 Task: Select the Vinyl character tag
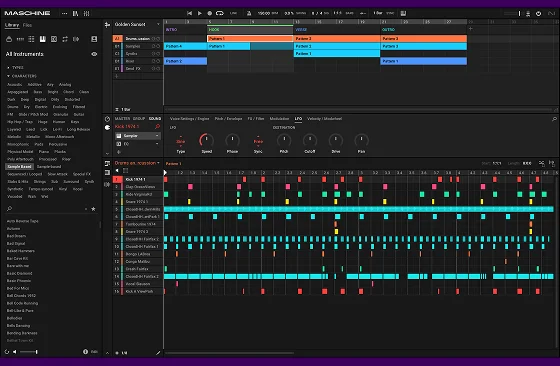click(x=63, y=189)
